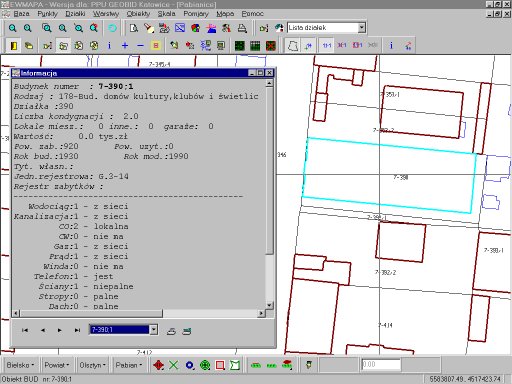Open the Pomoc menu
Viewport: 512px width, 384px height.
pos(252,14)
